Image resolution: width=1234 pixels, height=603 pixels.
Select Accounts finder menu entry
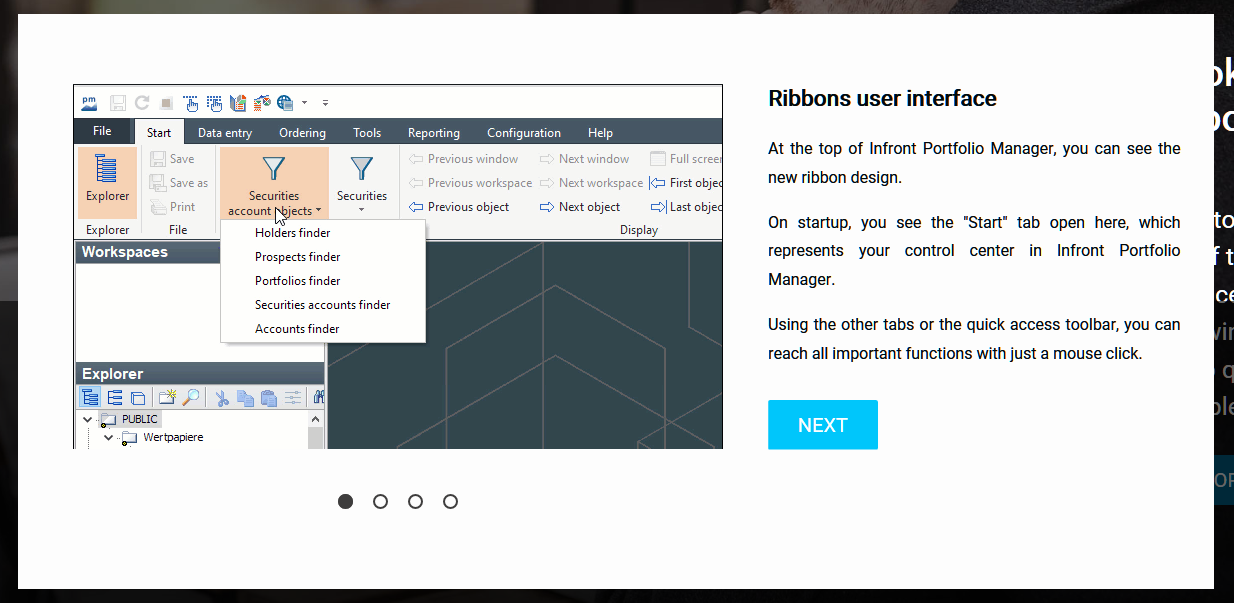pos(296,329)
